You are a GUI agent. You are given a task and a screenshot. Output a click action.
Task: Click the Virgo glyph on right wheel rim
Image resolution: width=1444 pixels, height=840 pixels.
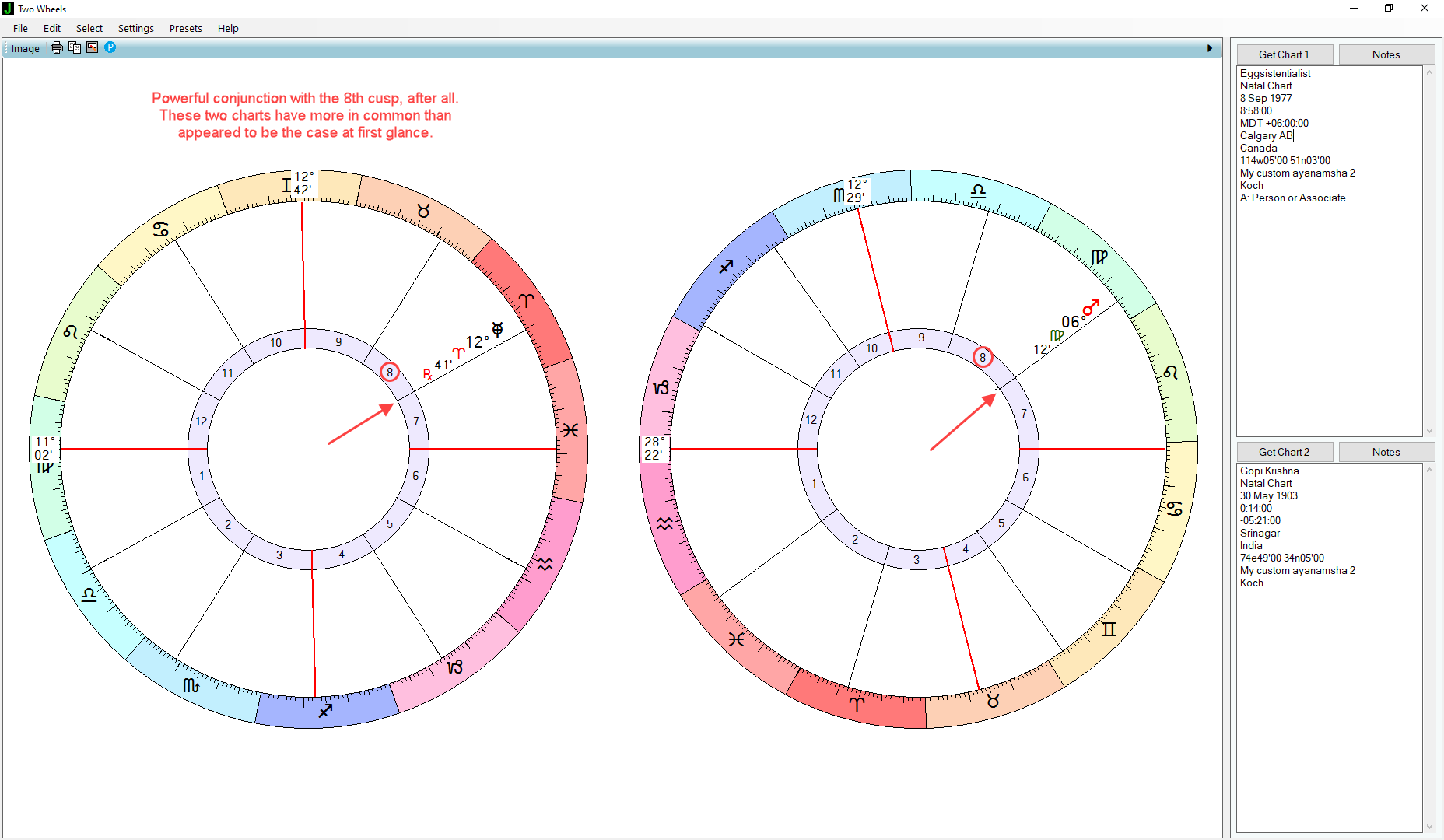tap(1099, 256)
